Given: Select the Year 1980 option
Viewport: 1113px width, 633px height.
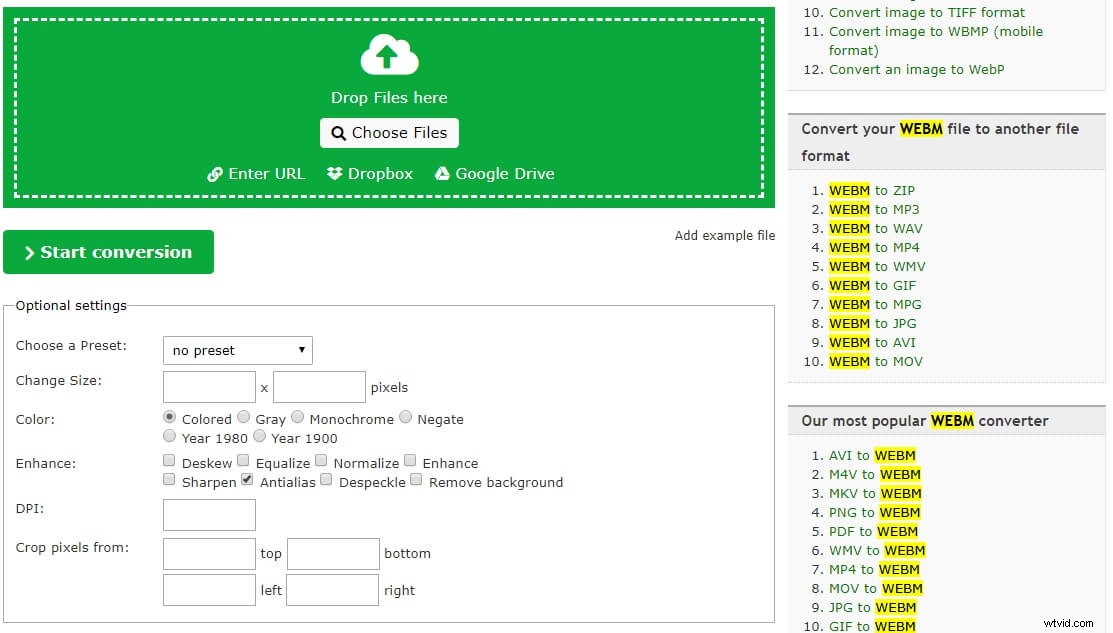Looking at the screenshot, I should pos(170,437).
